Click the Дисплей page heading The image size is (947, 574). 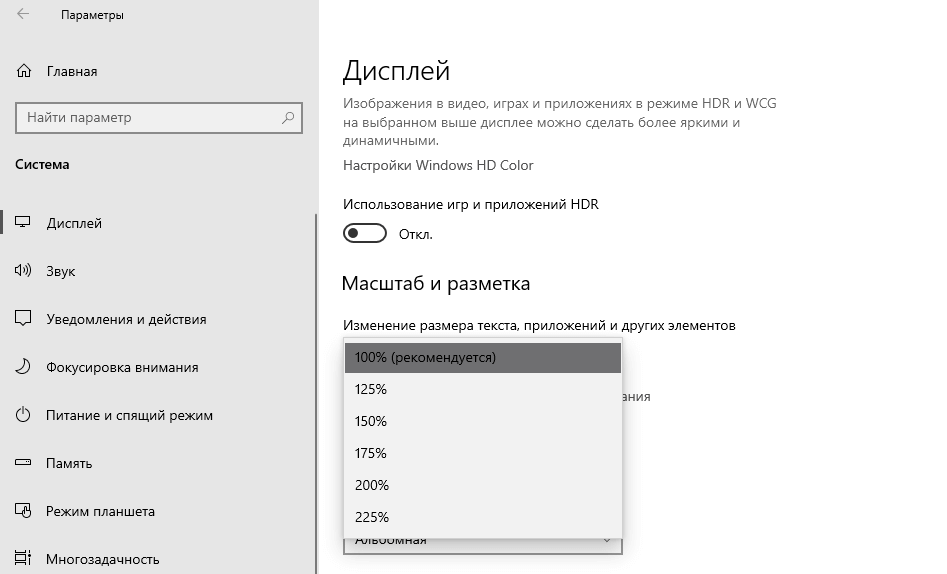point(396,71)
